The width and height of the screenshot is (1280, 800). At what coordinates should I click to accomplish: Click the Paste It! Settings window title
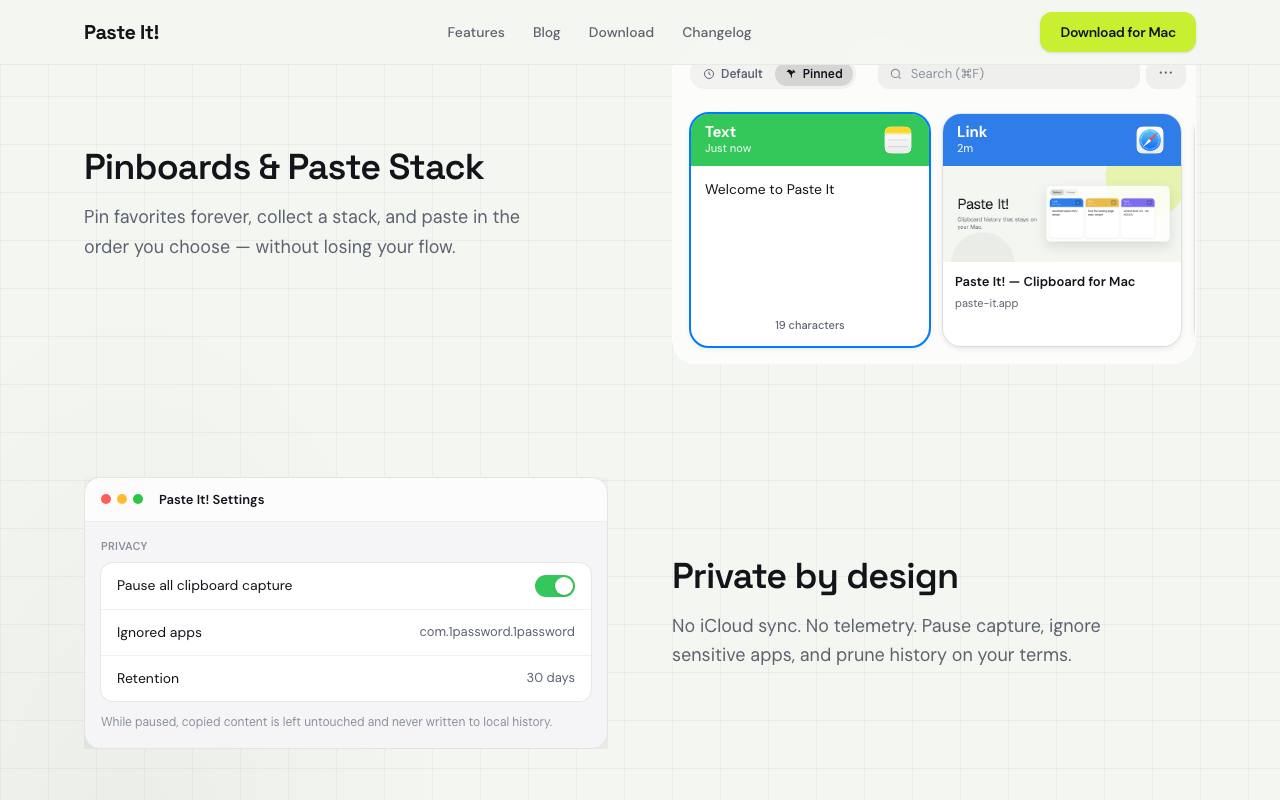pyautogui.click(x=212, y=499)
